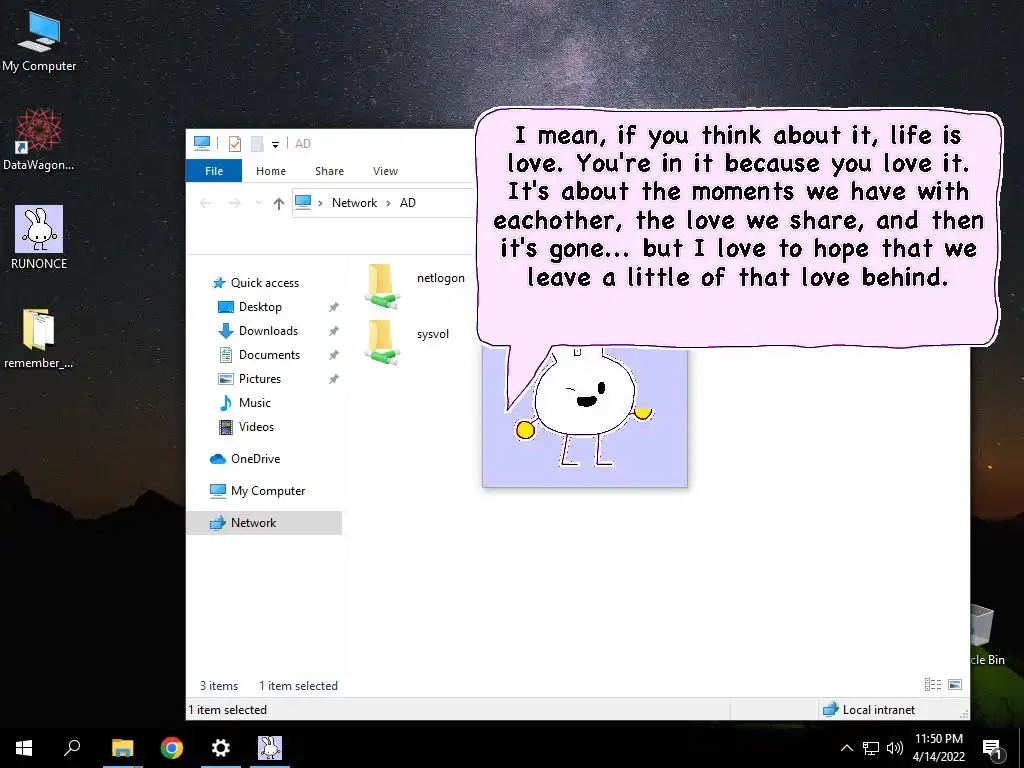The height and width of the screenshot is (768, 1024).
Task: Click the sysvol folder name
Action: click(432, 334)
